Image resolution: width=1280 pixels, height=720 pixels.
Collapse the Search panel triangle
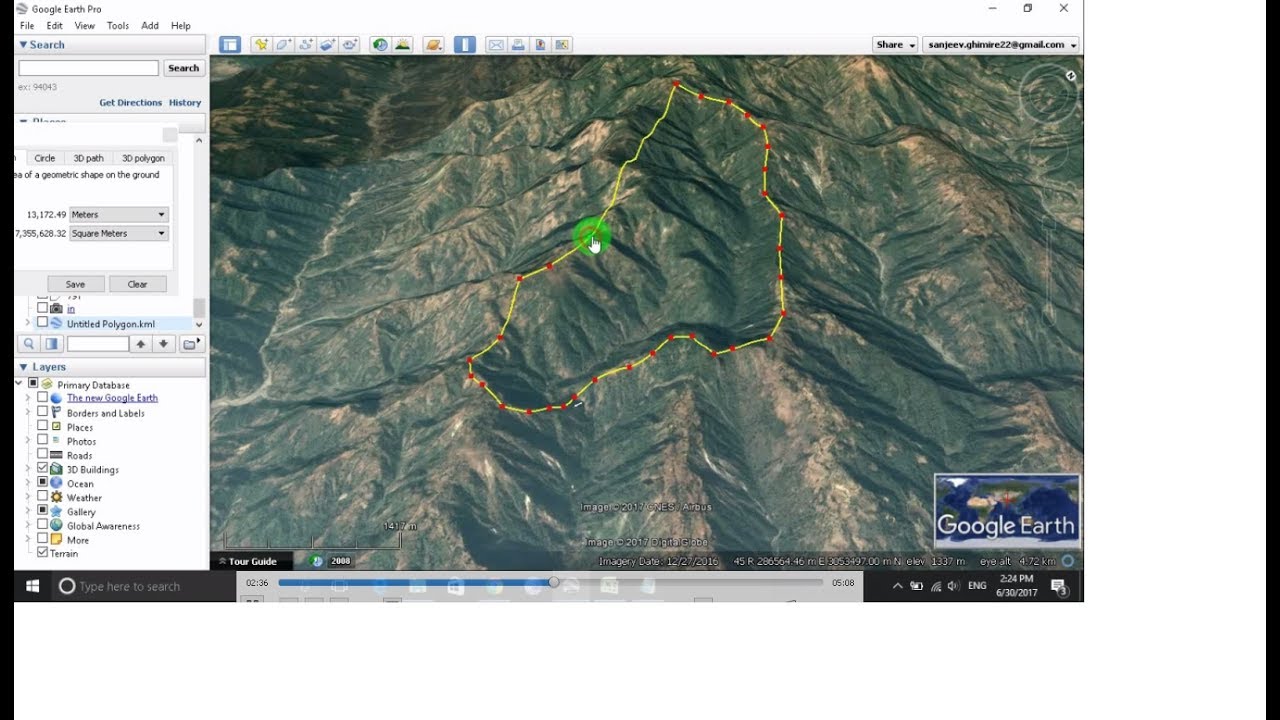point(23,45)
